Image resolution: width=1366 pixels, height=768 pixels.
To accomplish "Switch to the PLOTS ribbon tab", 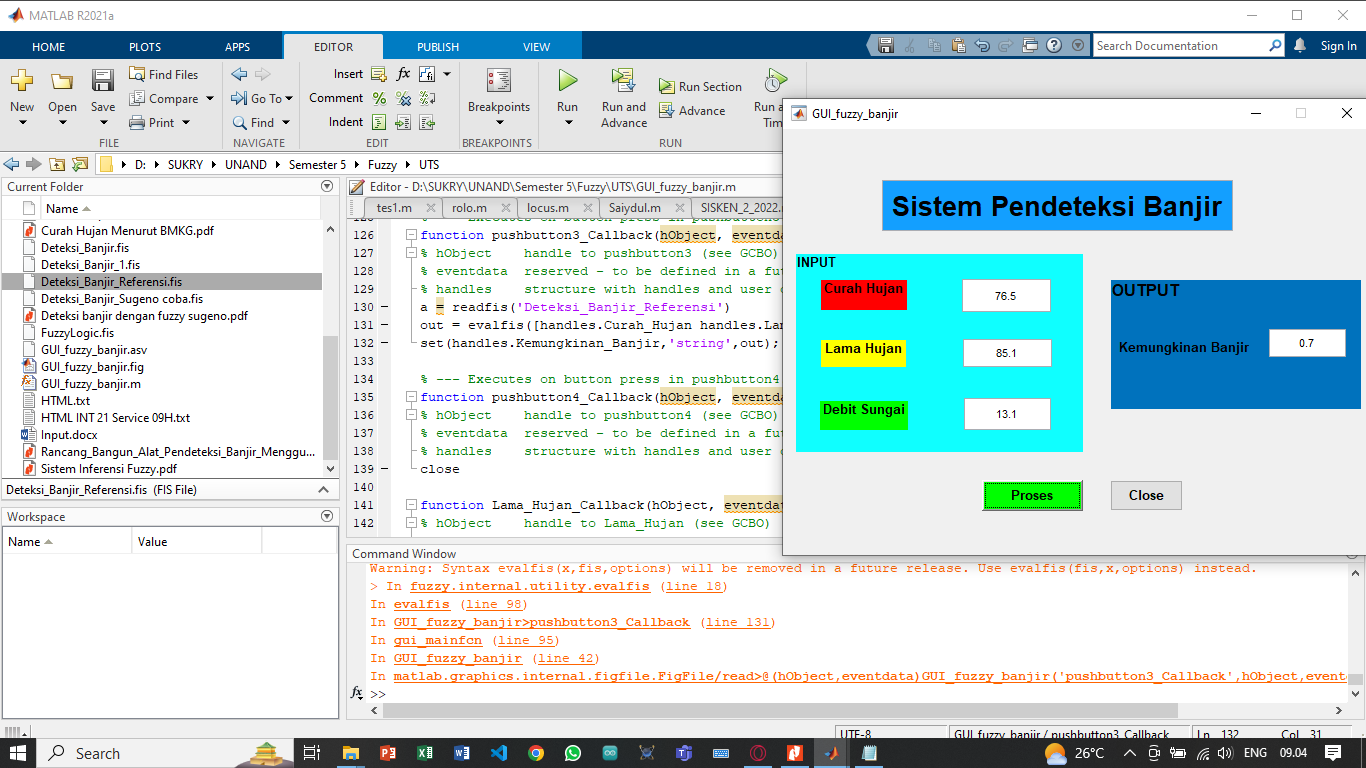I will coord(145,46).
